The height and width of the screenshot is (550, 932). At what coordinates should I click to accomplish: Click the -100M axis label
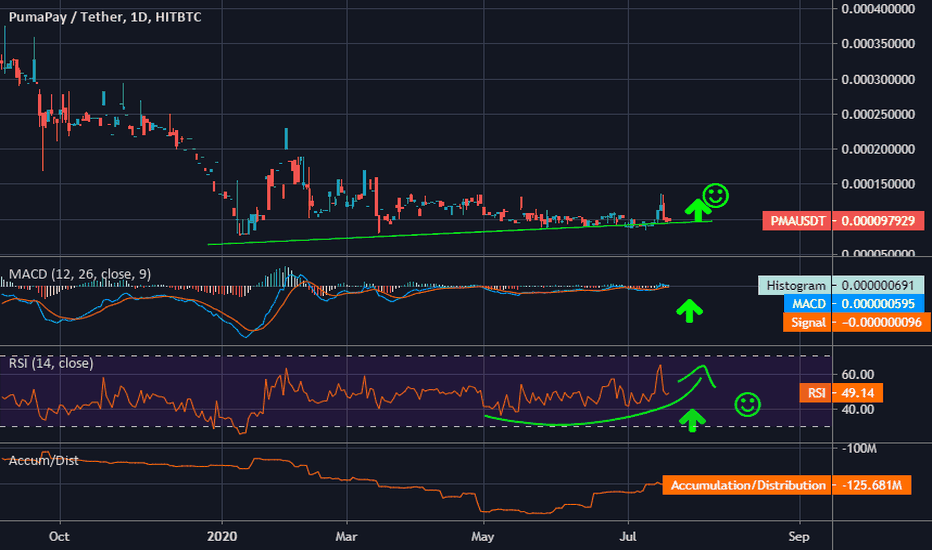point(858,449)
